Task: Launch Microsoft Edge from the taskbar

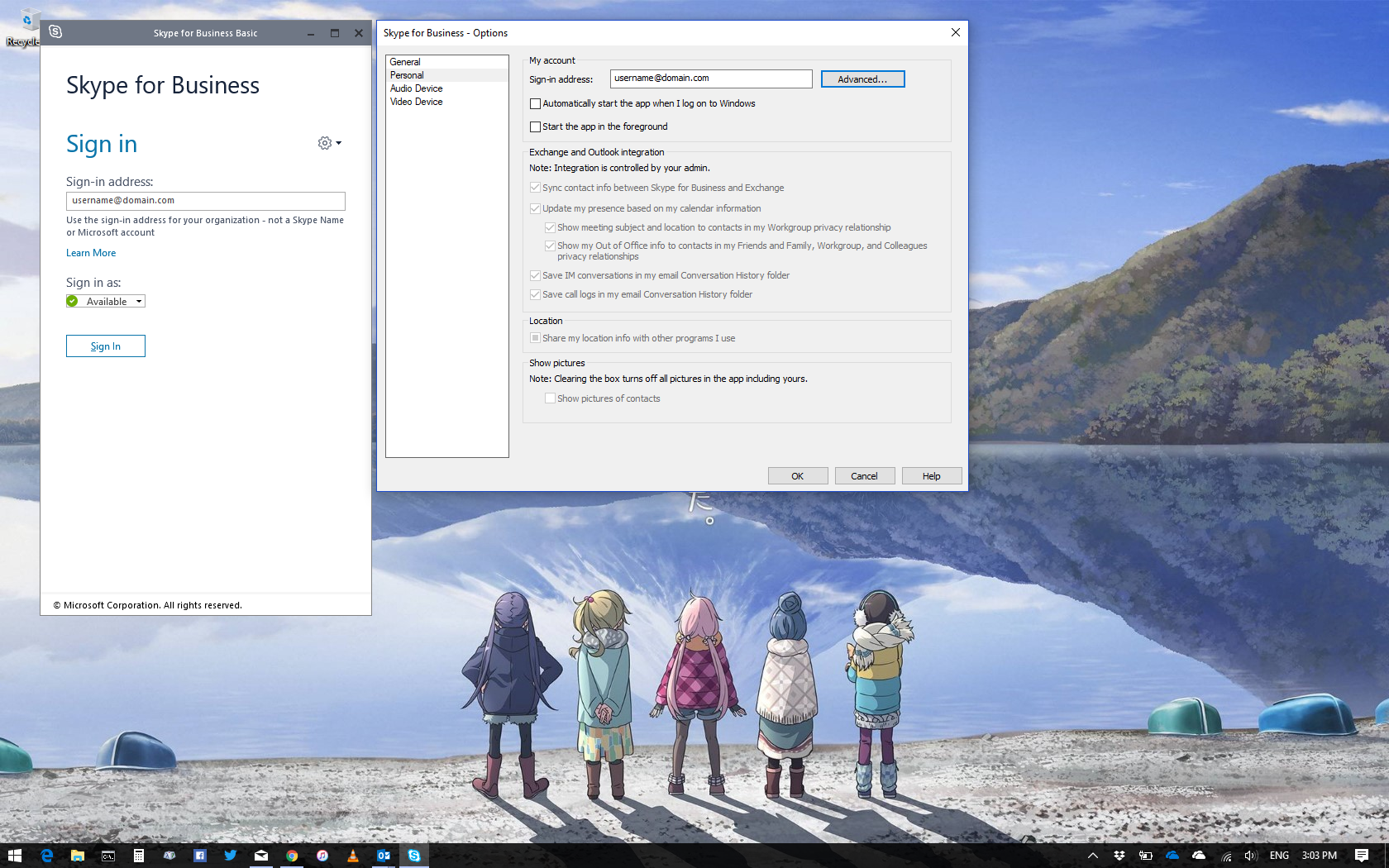Action: (x=46, y=856)
